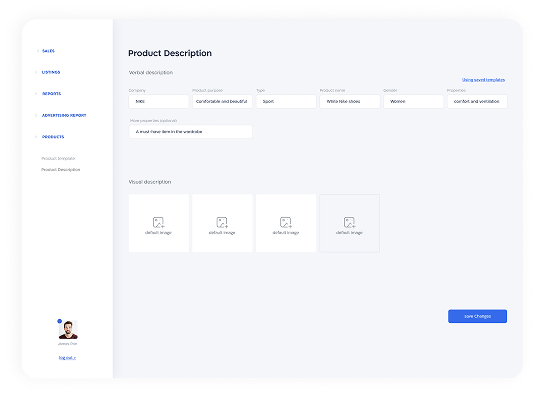This screenshot has height=396, width=538.
Task: Open the Listings menu item
Action: point(51,72)
